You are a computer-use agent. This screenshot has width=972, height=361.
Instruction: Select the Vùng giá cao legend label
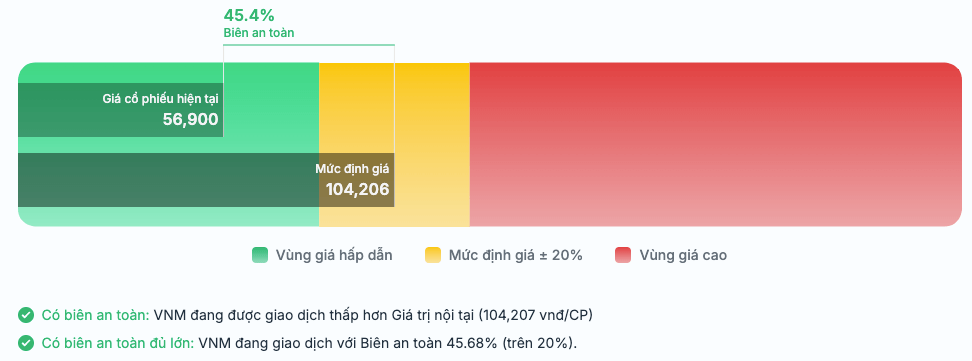click(683, 255)
